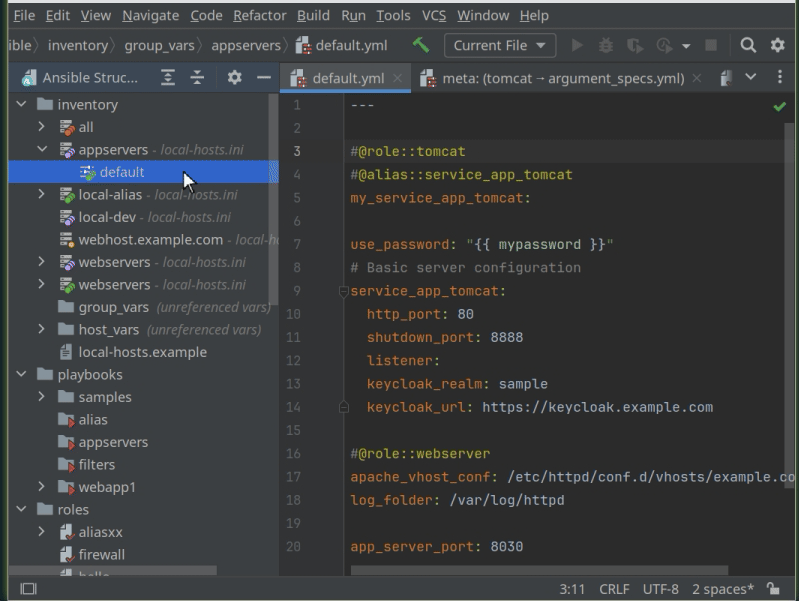
Task: Open the editor tab options three-dot menu
Action: coord(780,77)
